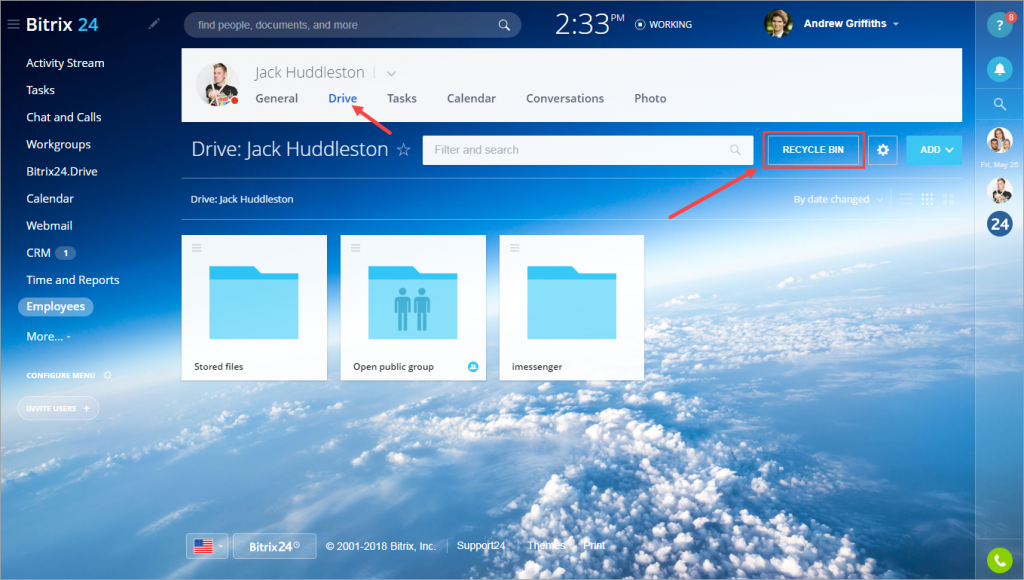Image resolution: width=1024 pixels, height=580 pixels.
Task: Click the Bitrix 24 logo
Action: 62,25
